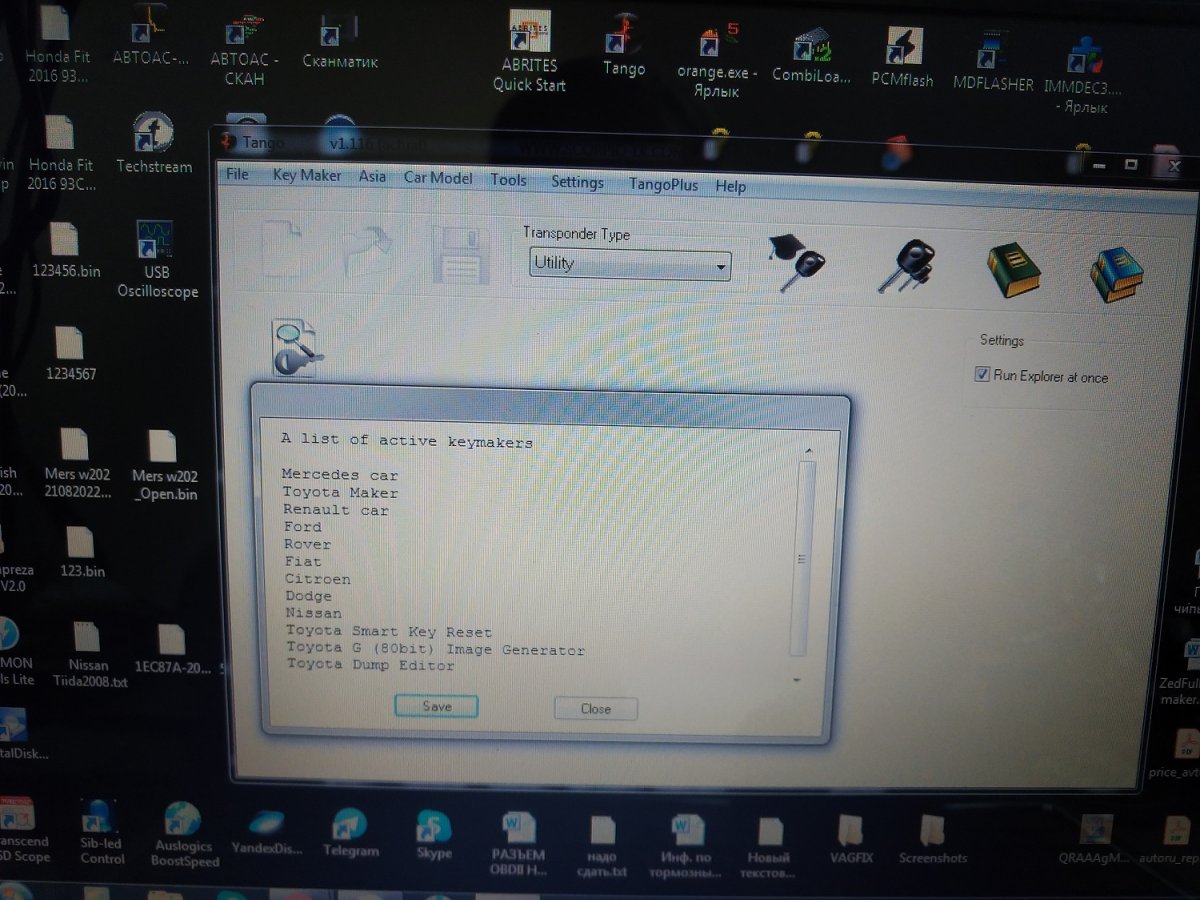Click the scrollbar down arrow in keymakers list
Screen dimensions: 1200x900
click(797, 680)
